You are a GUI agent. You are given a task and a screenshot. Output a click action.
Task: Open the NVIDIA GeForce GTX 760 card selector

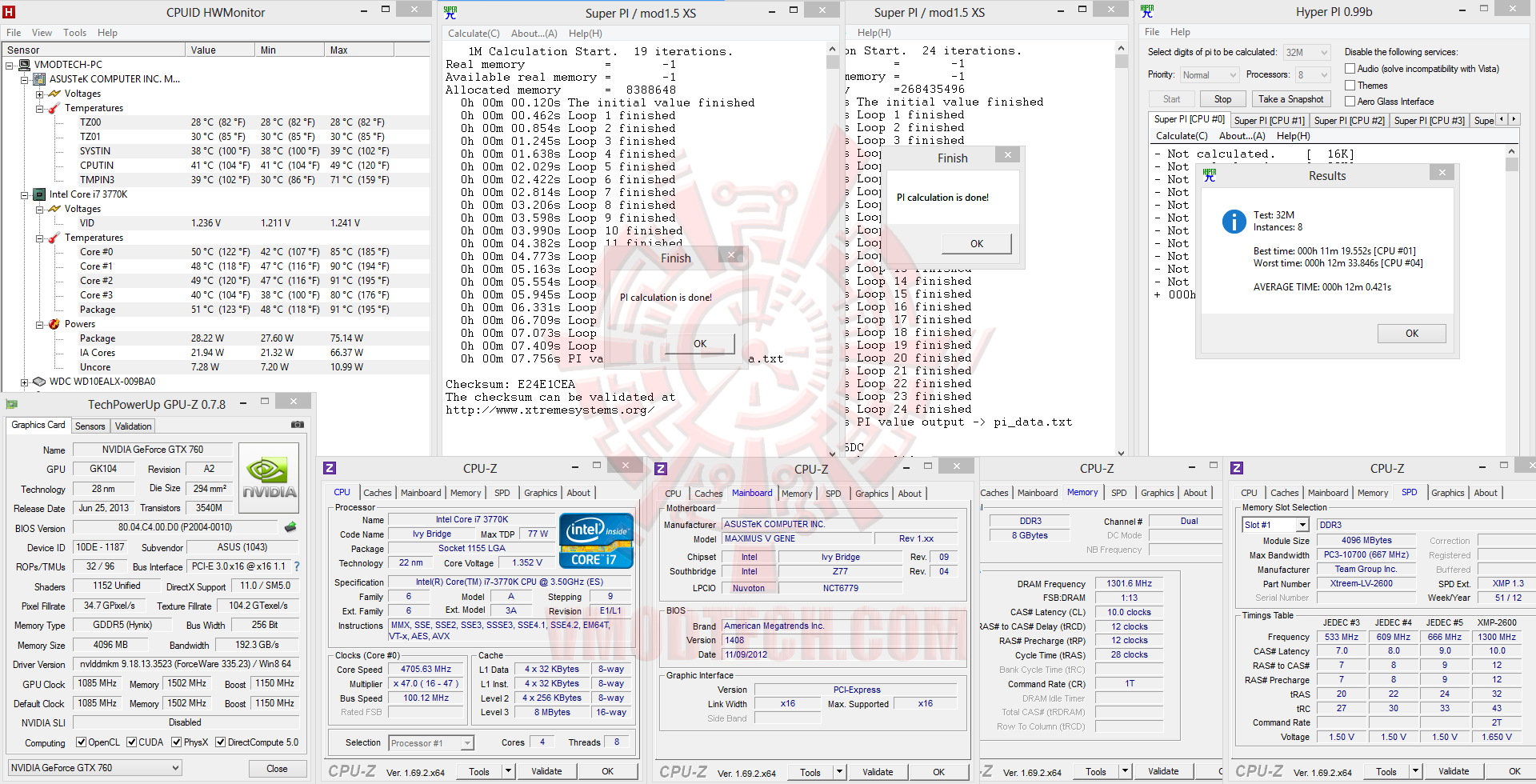click(94, 768)
